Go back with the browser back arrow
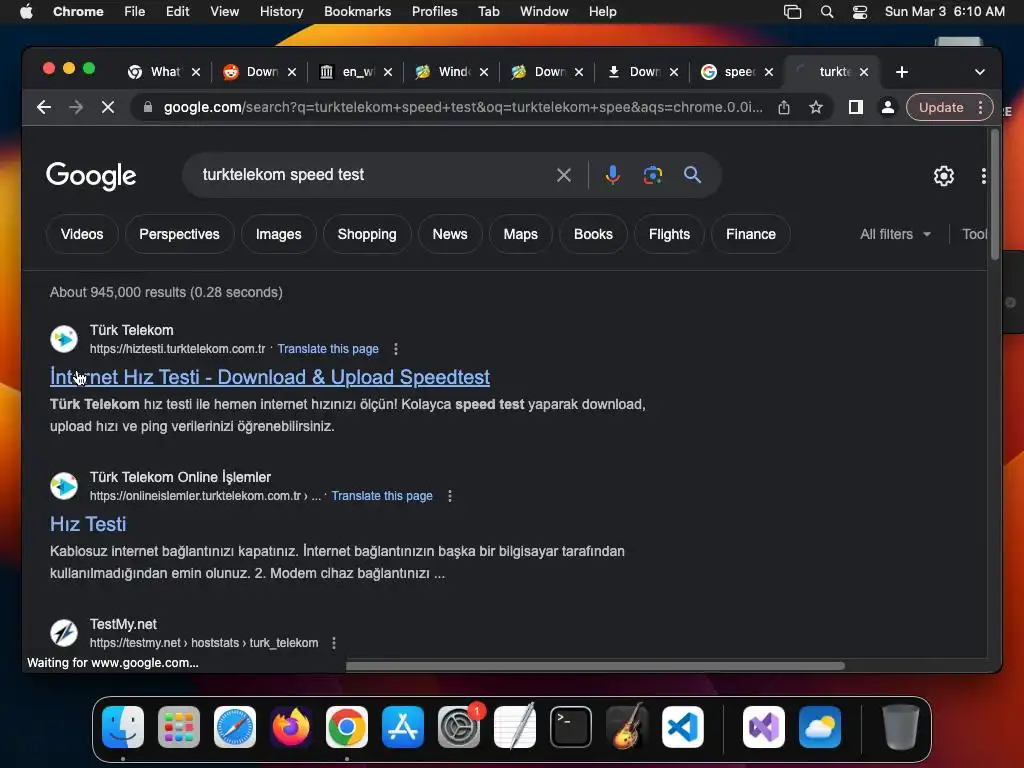1024x768 pixels. click(x=44, y=107)
